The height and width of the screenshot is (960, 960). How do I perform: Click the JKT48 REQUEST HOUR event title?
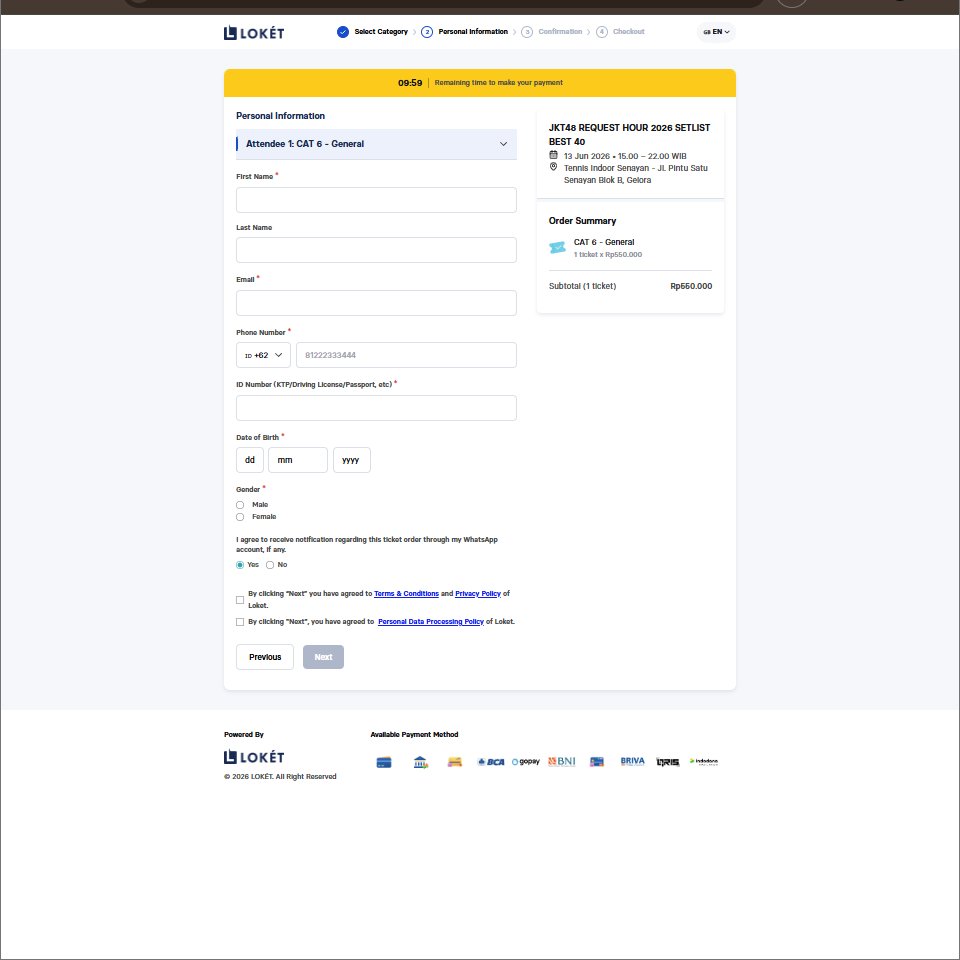tap(629, 135)
